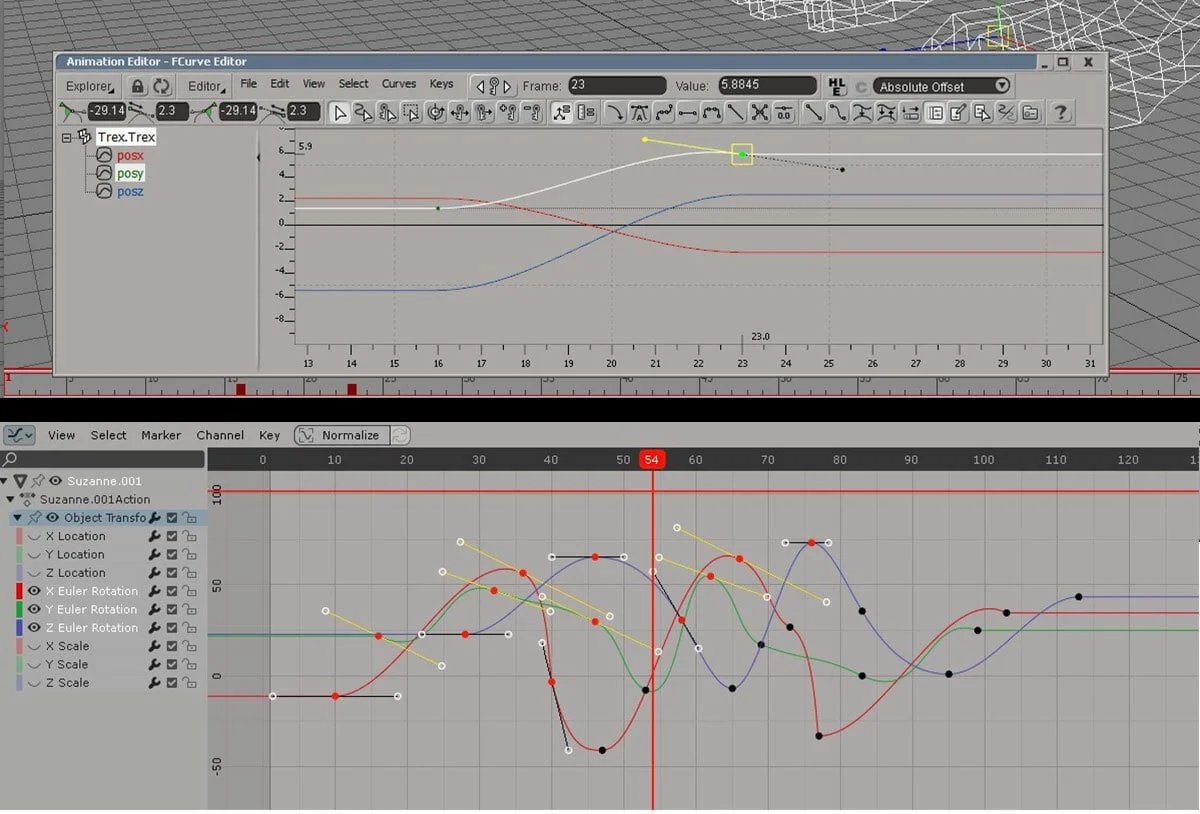Open the Absolute Offset dropdown
The height and width of the screenshot is (814, 1200).
940,86
